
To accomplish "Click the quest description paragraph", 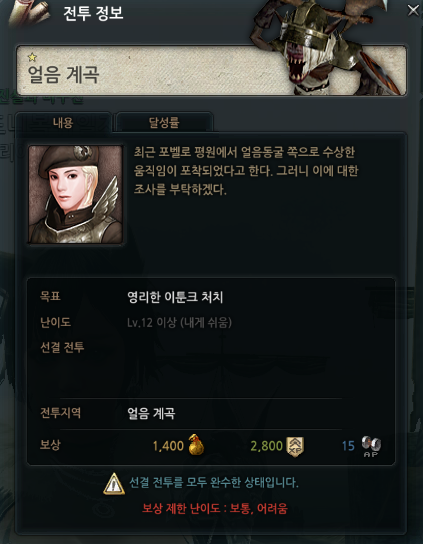I will (246, 171).
